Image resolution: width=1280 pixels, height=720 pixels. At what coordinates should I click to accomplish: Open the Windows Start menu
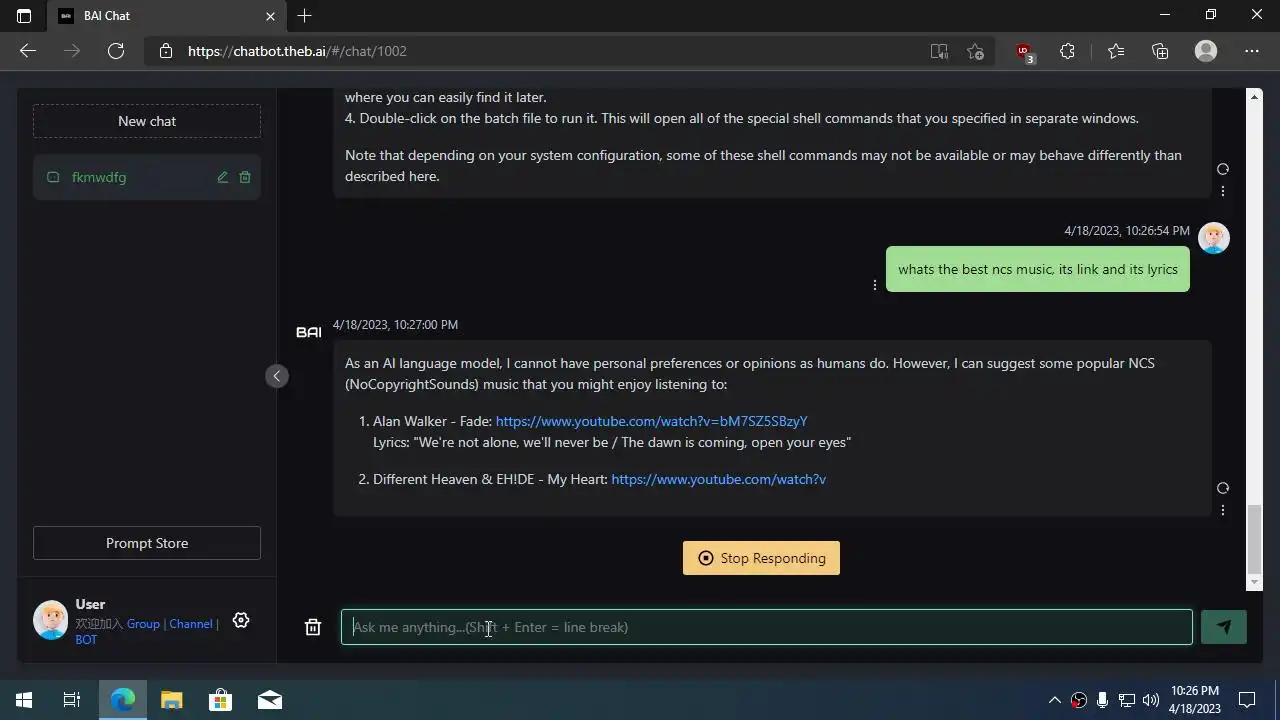click(24, 700)
